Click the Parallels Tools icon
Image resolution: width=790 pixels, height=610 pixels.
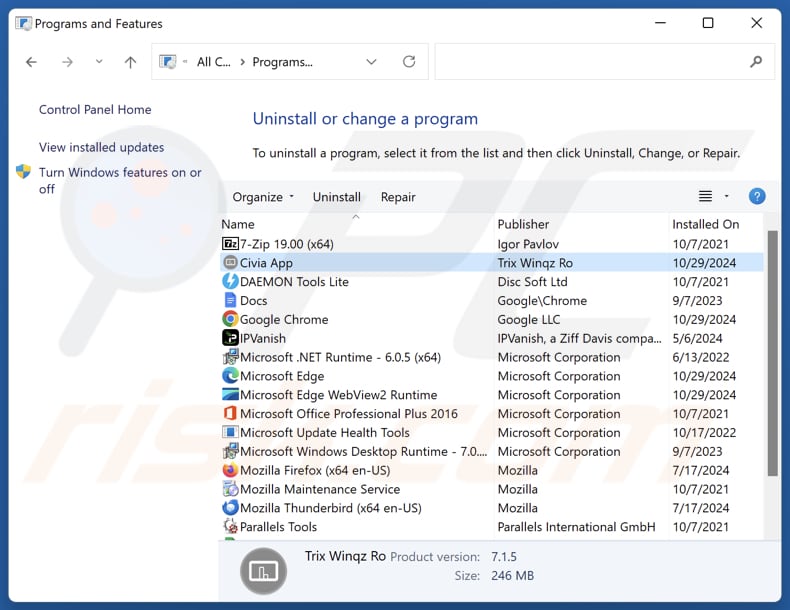[230, 526]
